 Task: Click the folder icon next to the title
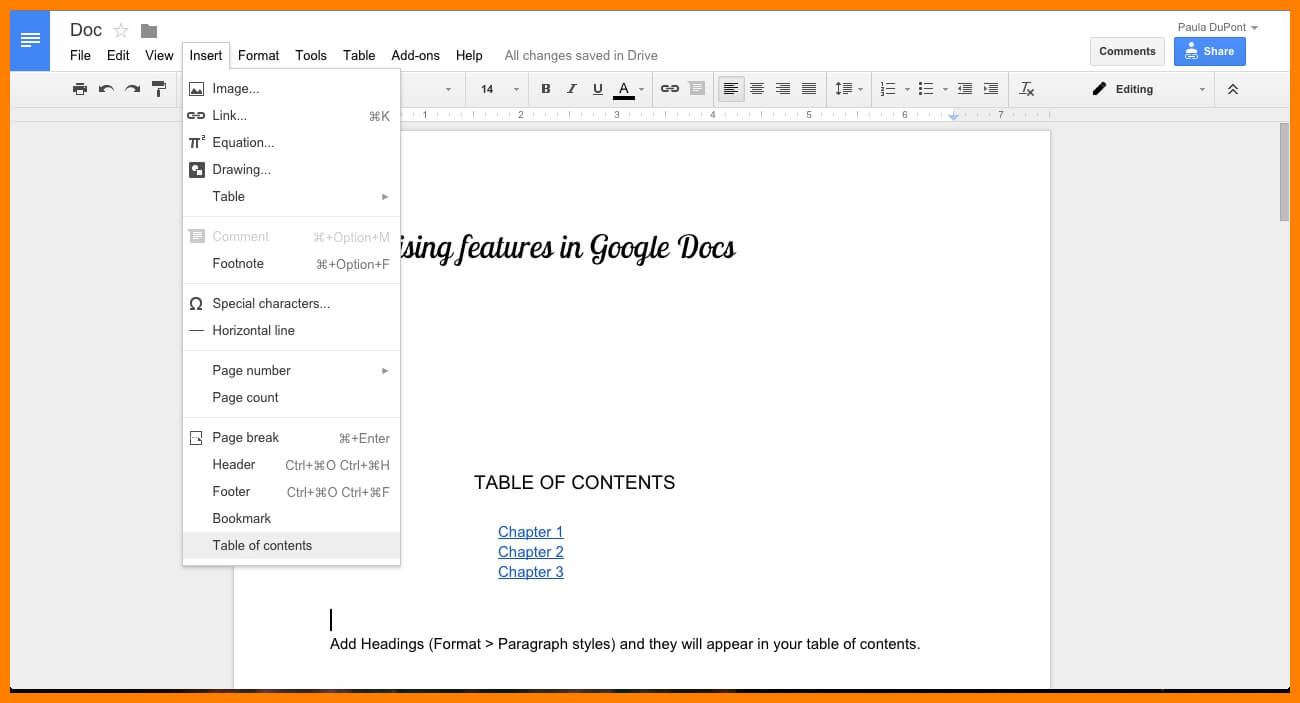149,31
